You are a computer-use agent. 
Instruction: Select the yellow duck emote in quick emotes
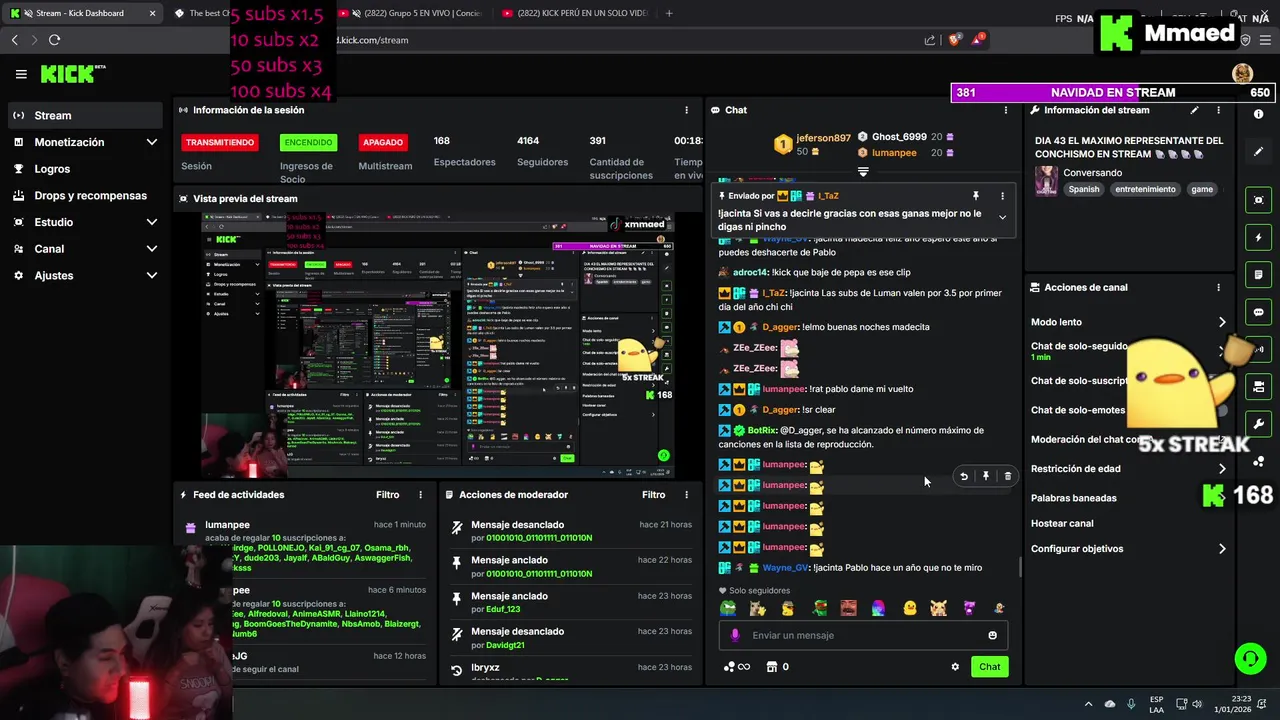pyautogui.click(x=909, y=608)
